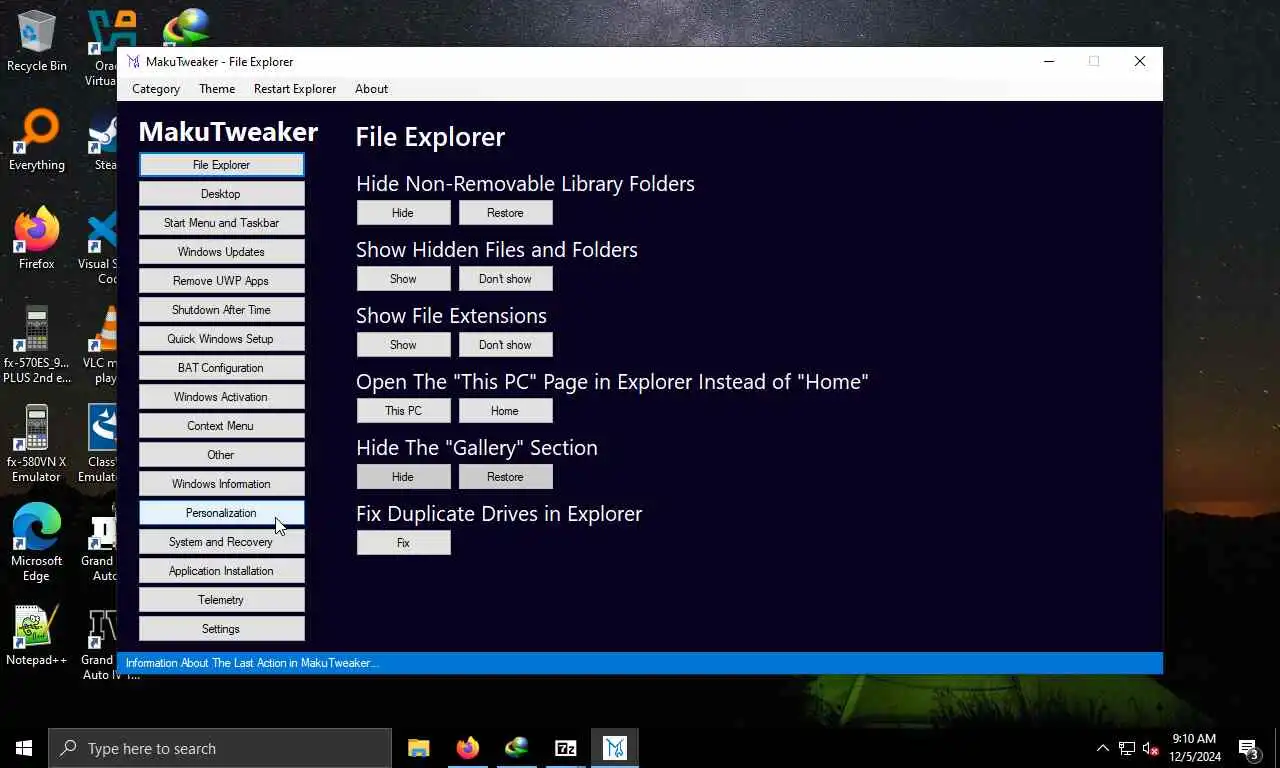Click Show under Show Hidden Files and Folders
1280x768 pixels.
(403, 279)
